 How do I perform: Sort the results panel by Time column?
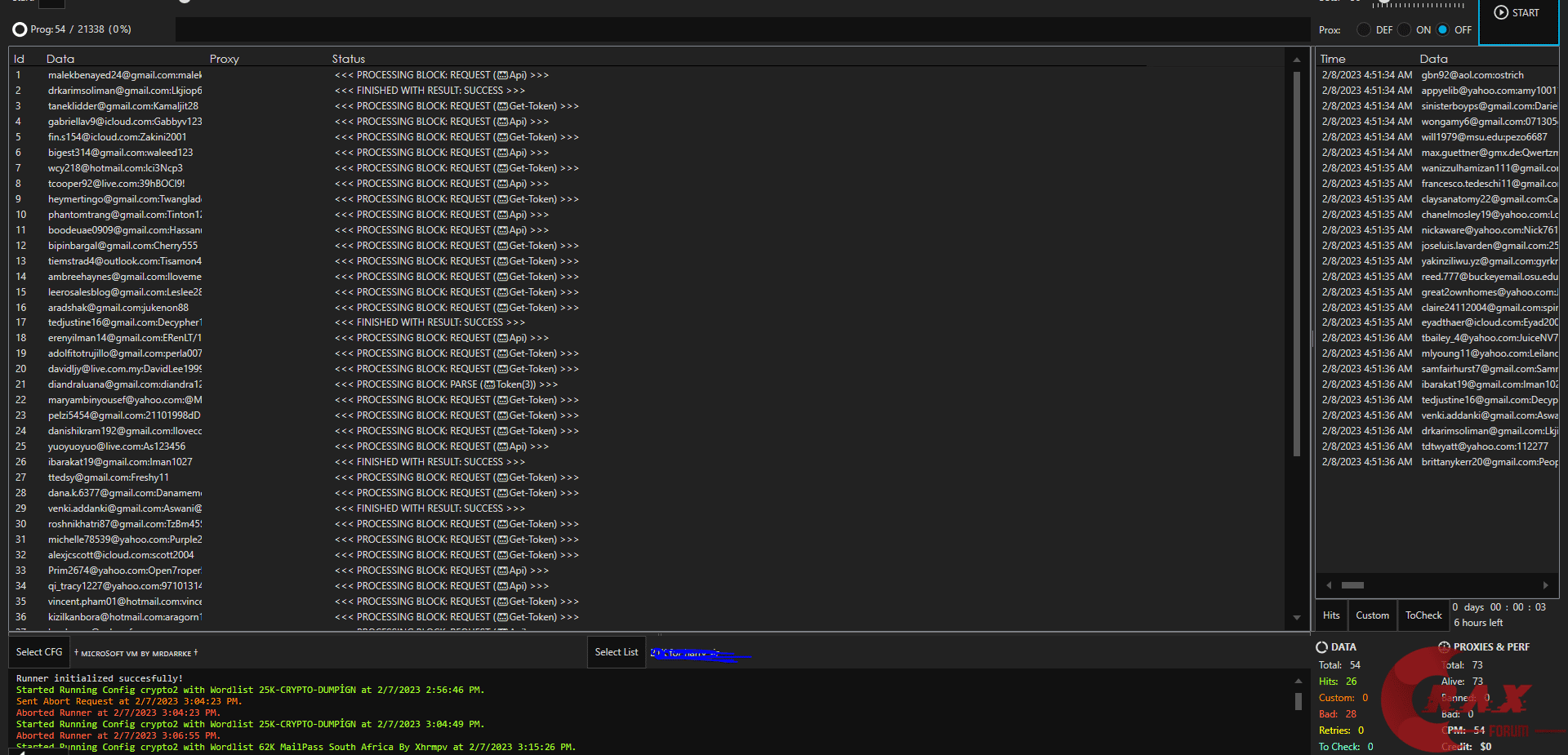1332,59
